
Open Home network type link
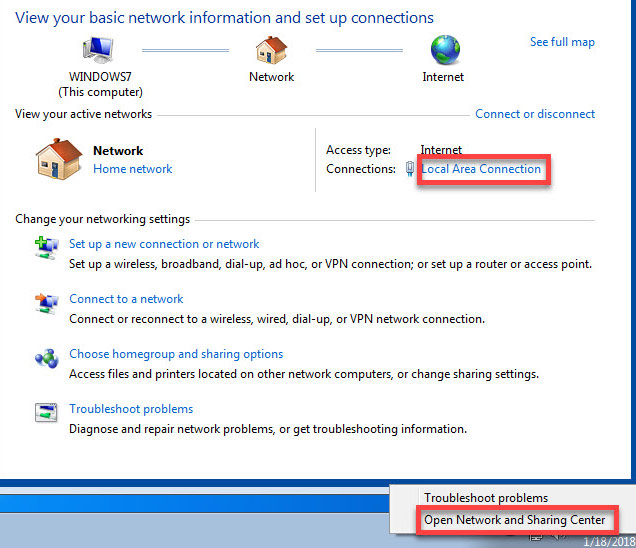[133, 169]
